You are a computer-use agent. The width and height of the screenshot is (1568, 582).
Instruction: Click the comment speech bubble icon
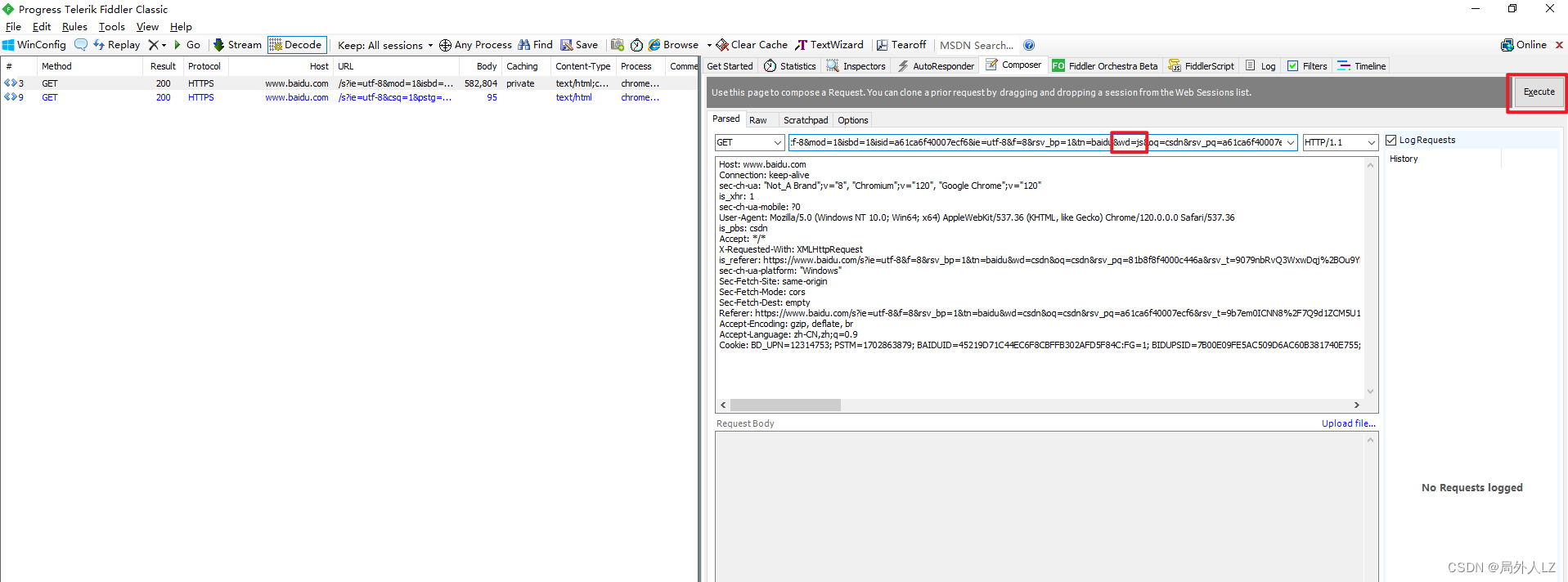point(81,45)
